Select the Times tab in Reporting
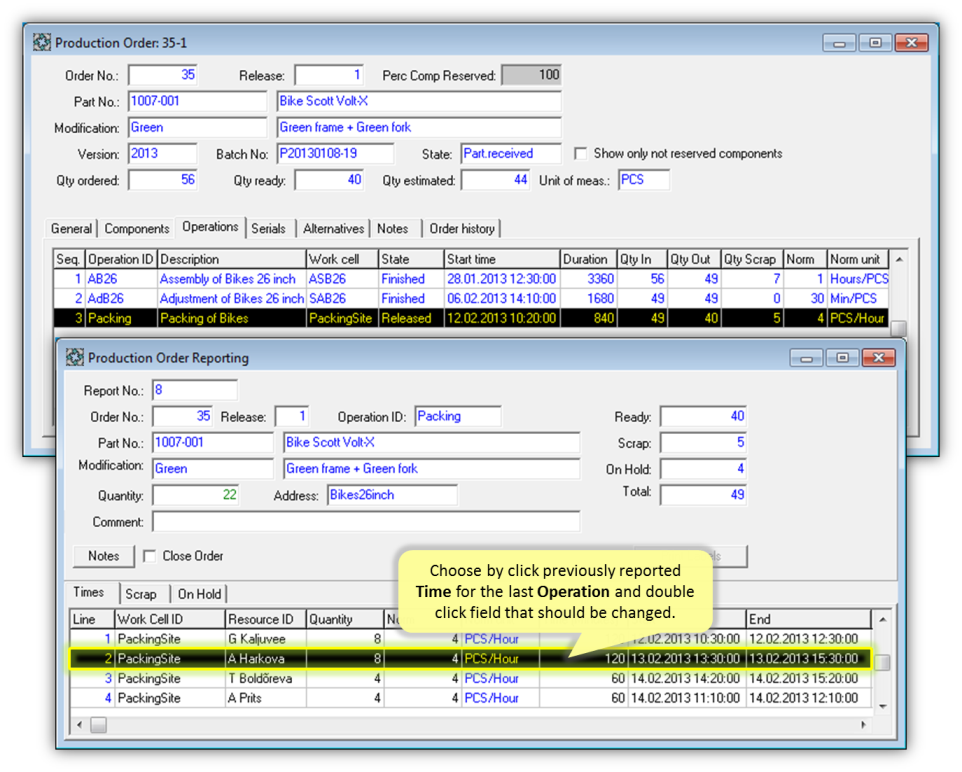Screen dimensions: 962x772 (89, 592)
